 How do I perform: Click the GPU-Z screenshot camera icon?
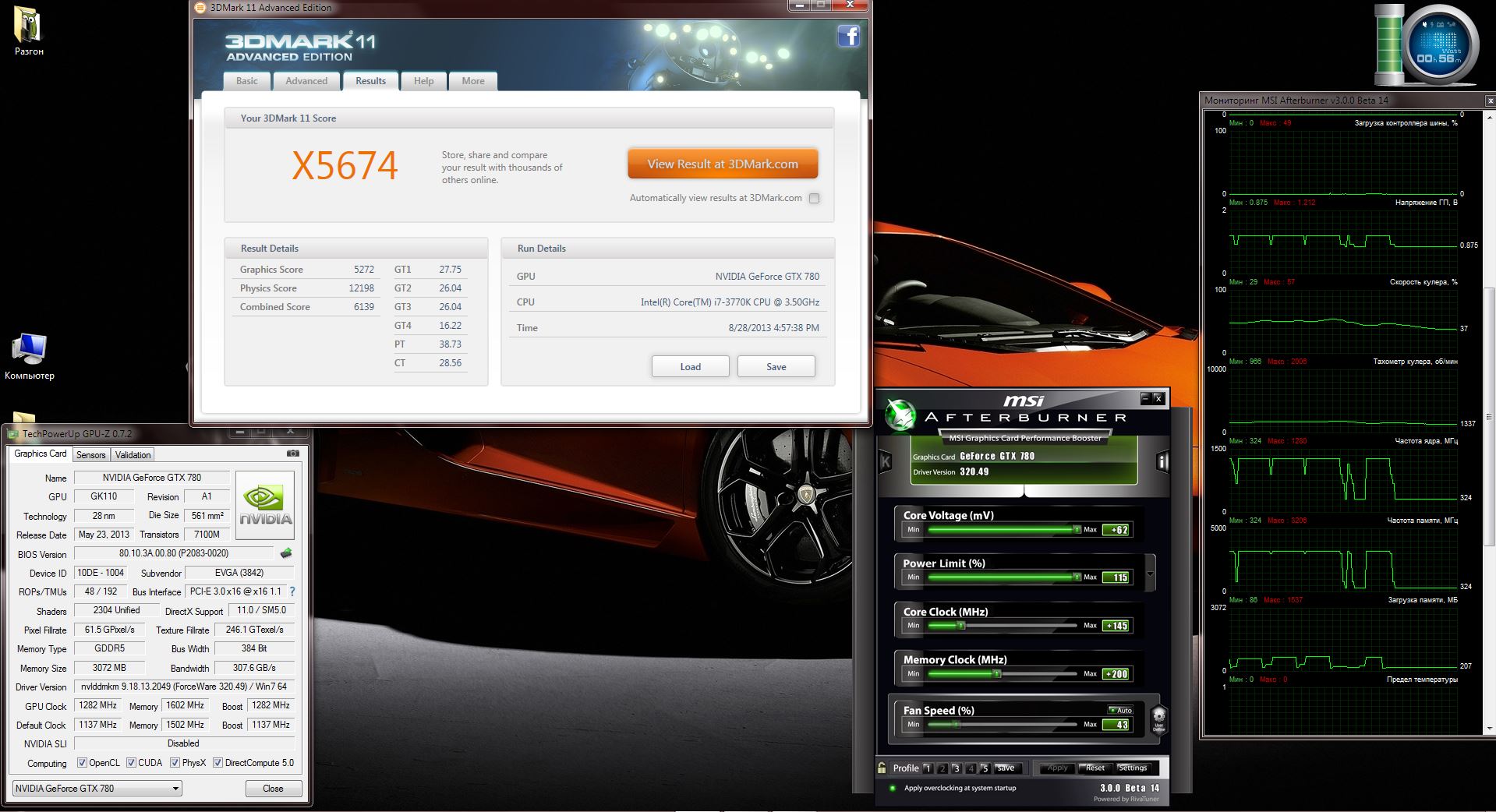[x=293, y=453]
